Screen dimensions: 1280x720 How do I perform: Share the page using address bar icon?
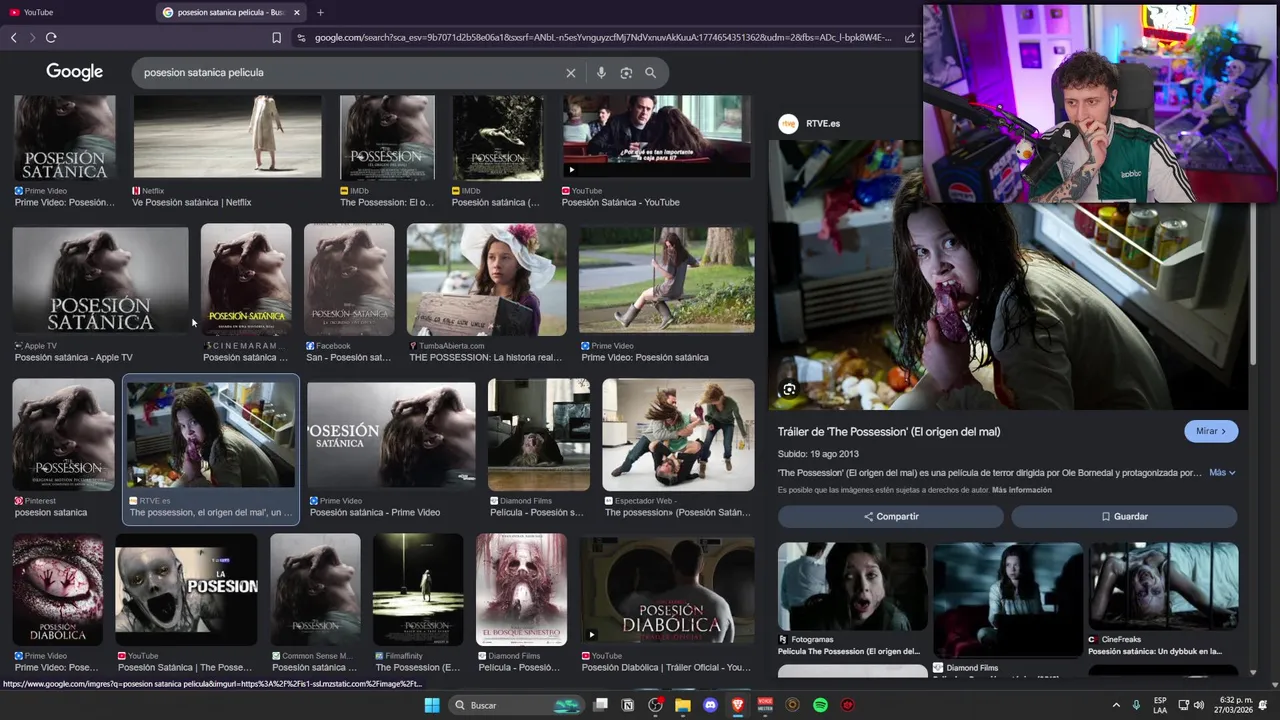(x=909, y=38)
